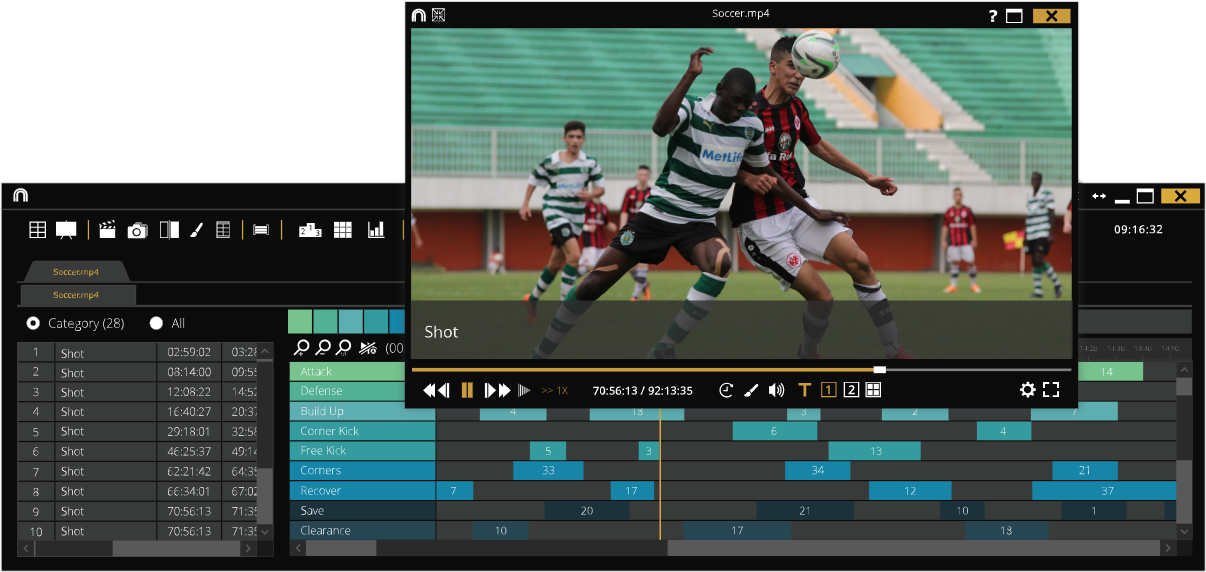Mute audio with the speaker icon
This screenshot has height=572, width=1206.
(x=776, y=390)
